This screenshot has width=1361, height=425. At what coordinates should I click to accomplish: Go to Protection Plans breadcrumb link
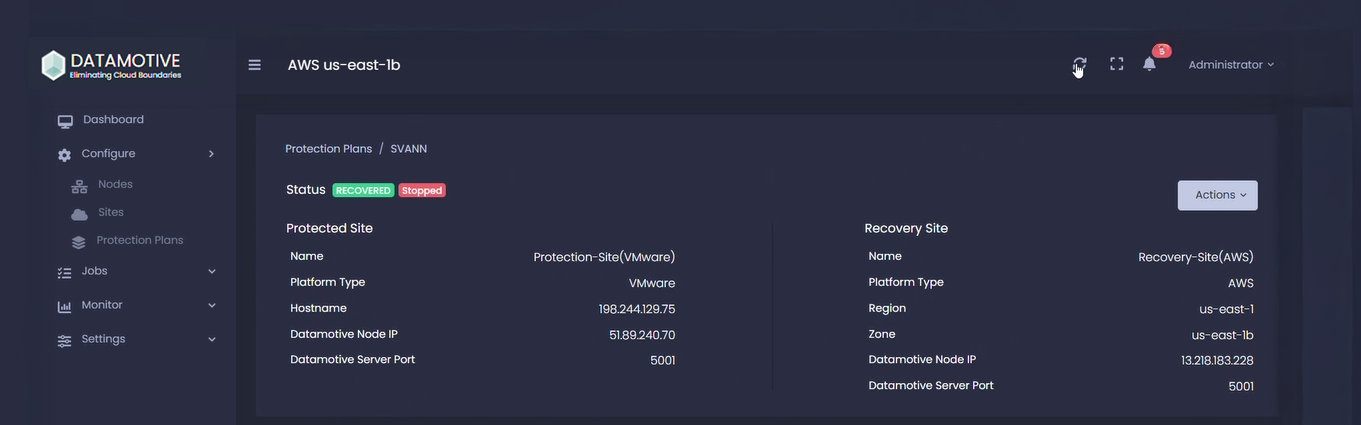[x=327, y=149]
